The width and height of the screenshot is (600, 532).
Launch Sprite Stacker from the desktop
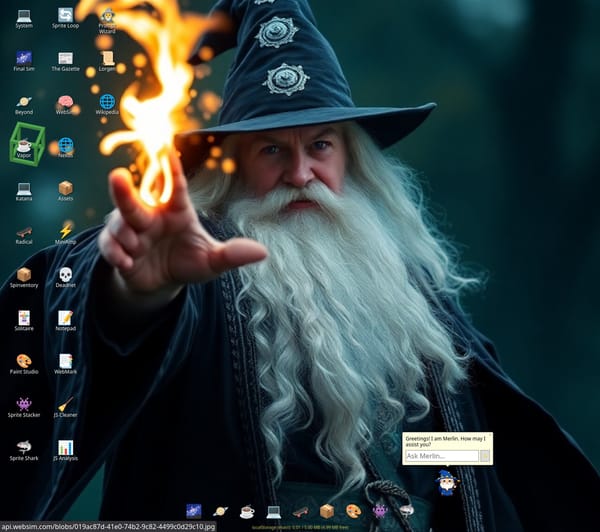pos(24,408)
